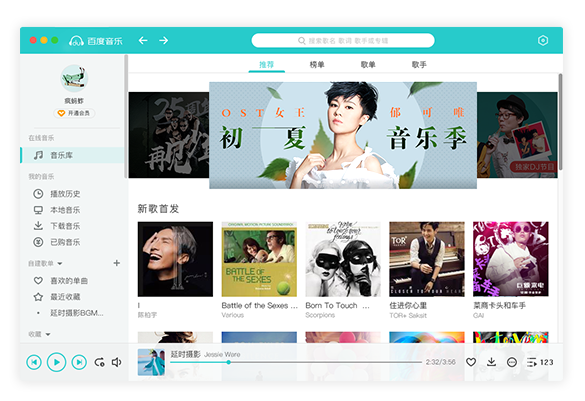Switch to the 歌单 tab
The height and width of the screenshot is (401, 585).
click(368, 65)
